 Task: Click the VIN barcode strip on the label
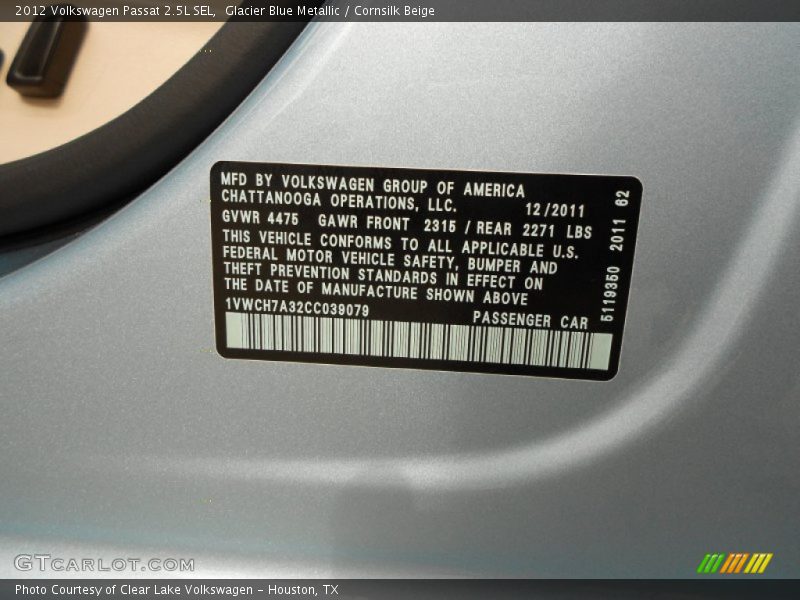[418, 341]
